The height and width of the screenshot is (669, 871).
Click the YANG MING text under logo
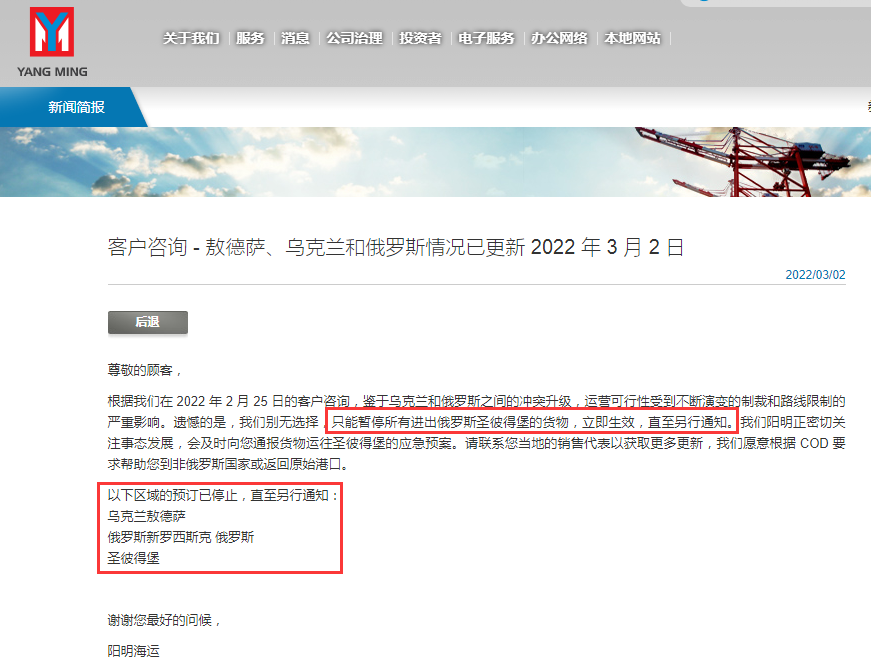coord(52,72)
